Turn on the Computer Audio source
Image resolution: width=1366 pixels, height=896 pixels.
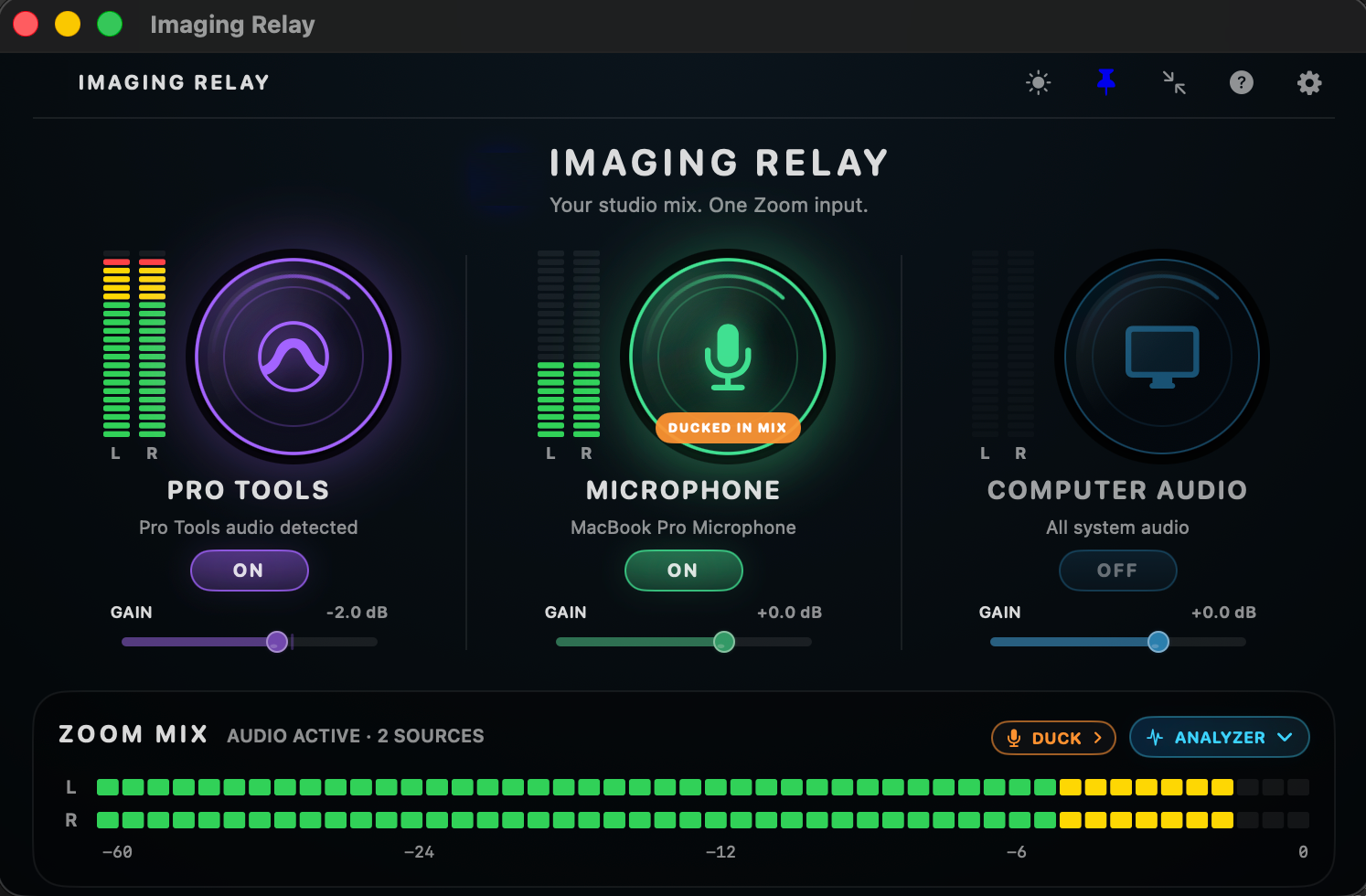click(x=1117, y=571)
